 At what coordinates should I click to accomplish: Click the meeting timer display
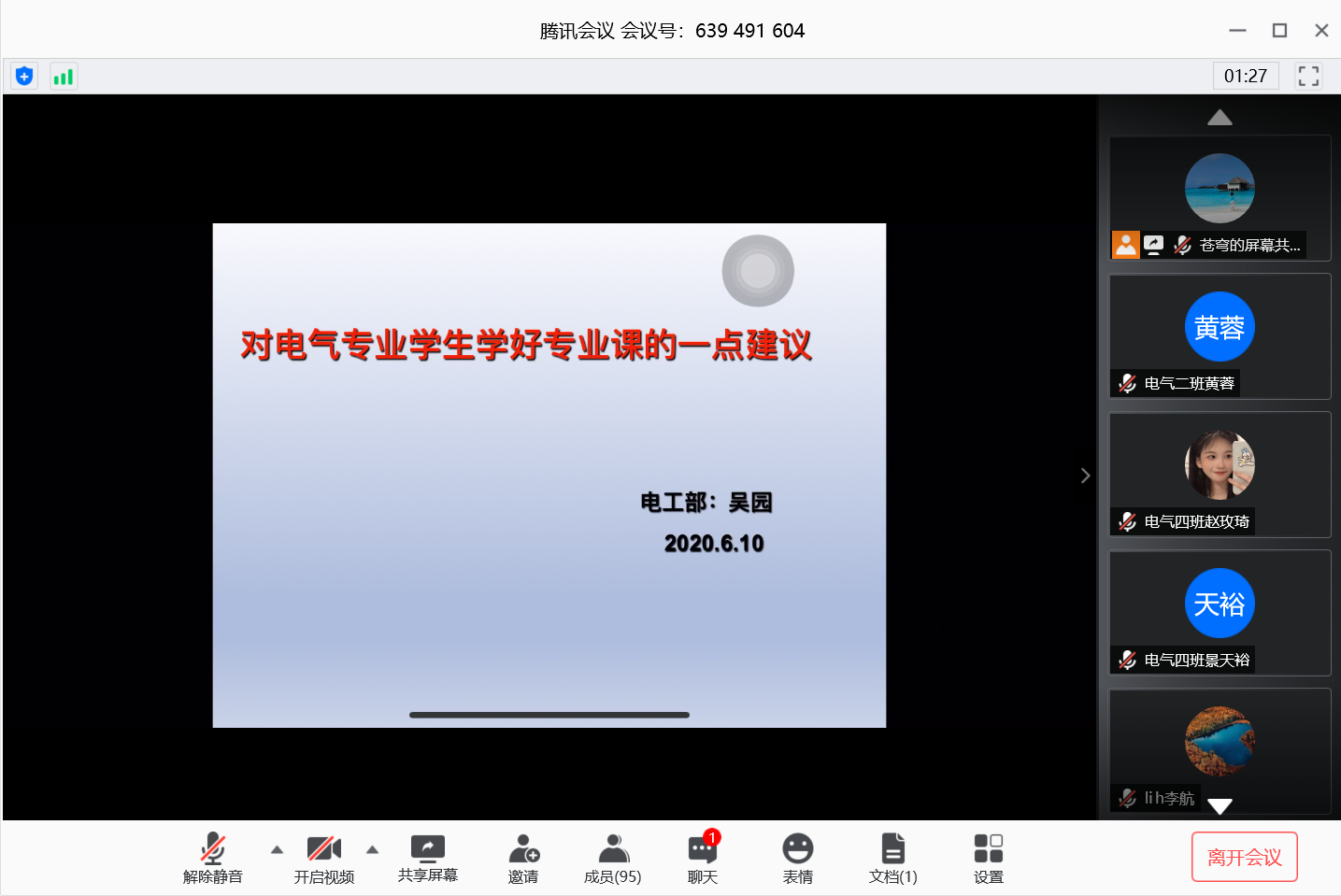coord(1245,76)
